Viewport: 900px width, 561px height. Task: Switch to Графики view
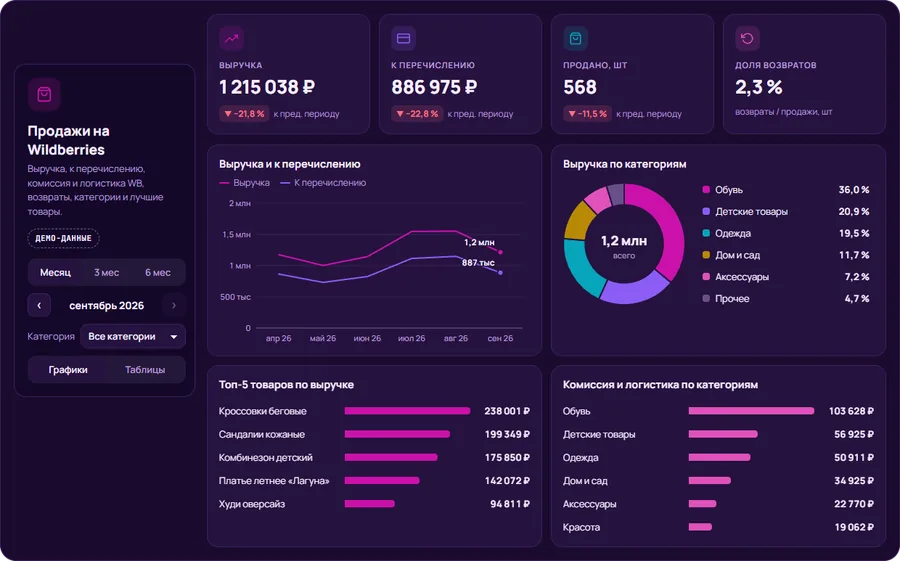pos(68,370)
